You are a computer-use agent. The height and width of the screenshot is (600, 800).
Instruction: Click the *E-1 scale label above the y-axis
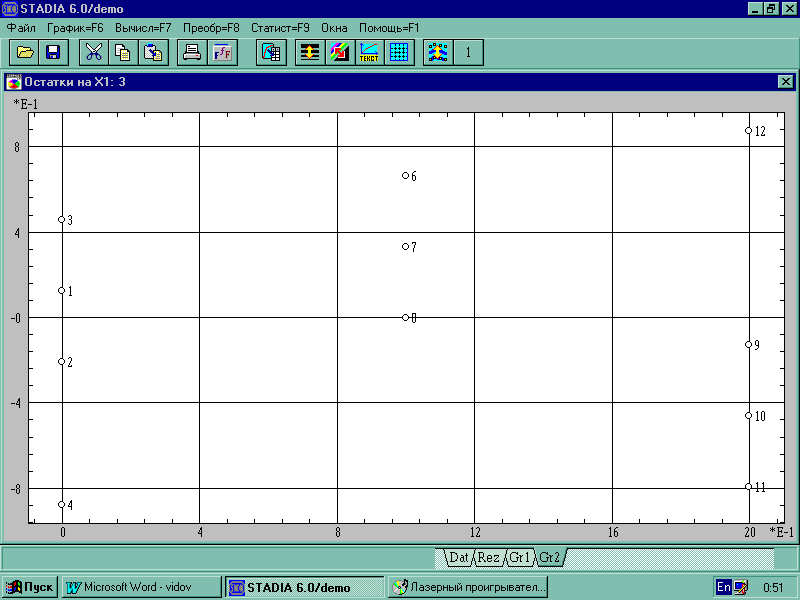click(26, 104)
